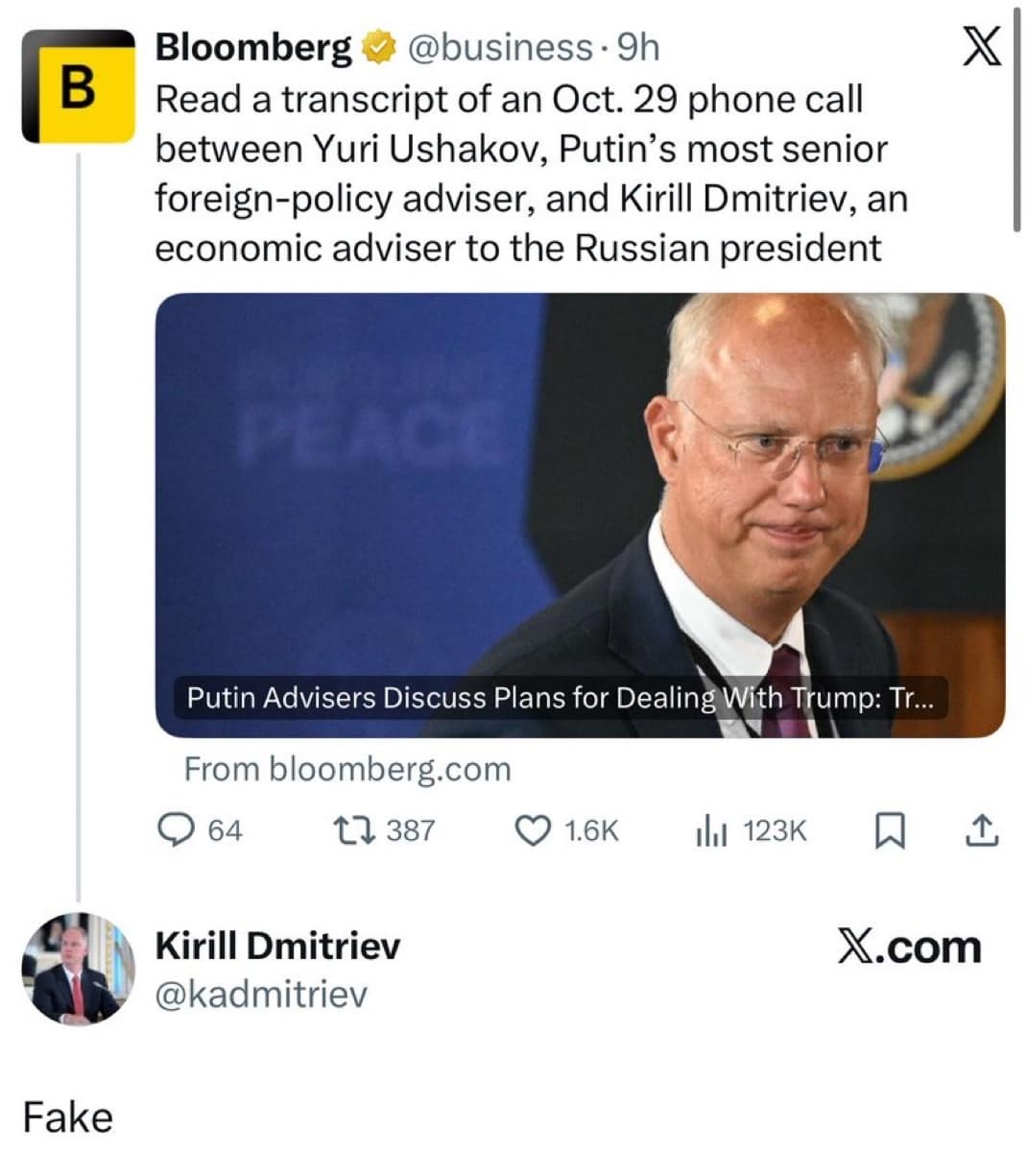Open the @kadmitriev handle
This screenshot has height=1176, width=1027.
[261, 995]
